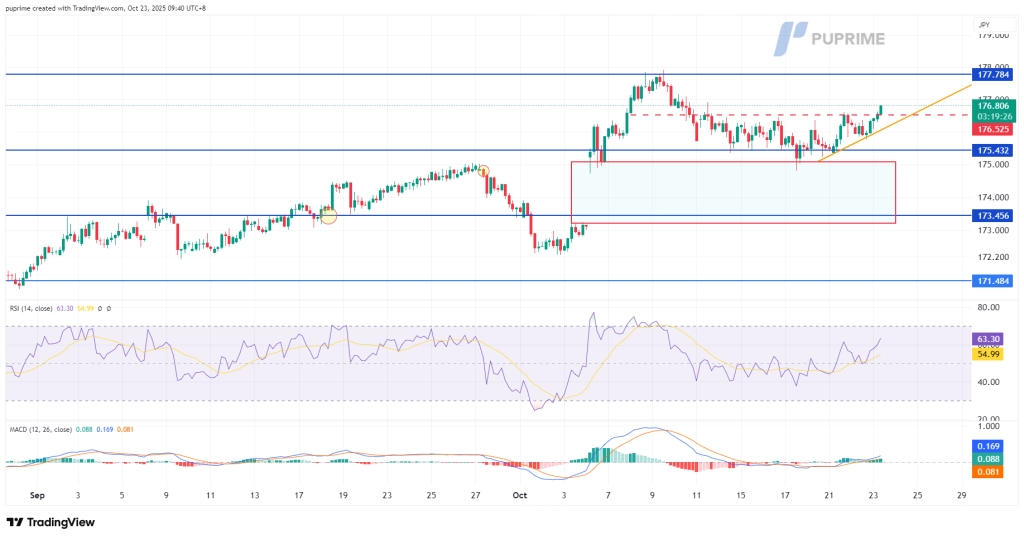This screenshot has width=1024, height=539.
Task: Select the light blue demand zone rectangle
Action: pyautogui.click(x=732, y=192)
